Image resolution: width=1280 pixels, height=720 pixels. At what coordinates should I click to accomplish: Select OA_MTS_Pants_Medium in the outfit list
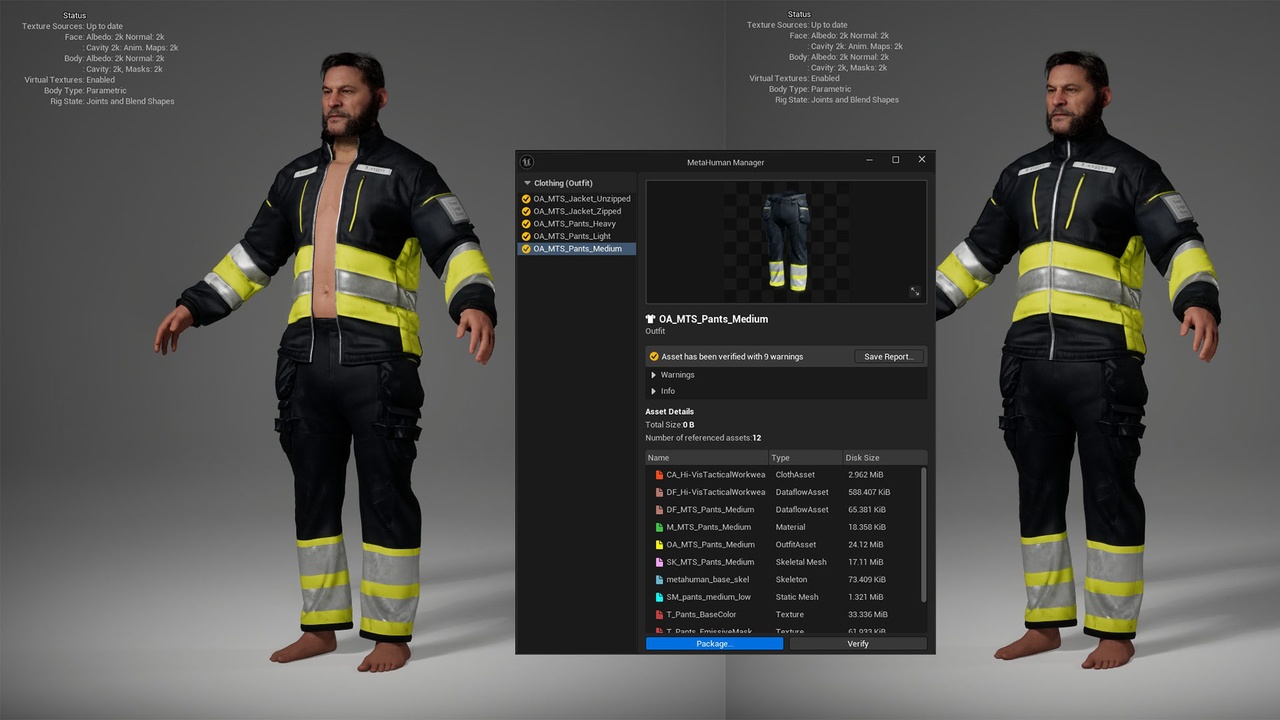577,249
